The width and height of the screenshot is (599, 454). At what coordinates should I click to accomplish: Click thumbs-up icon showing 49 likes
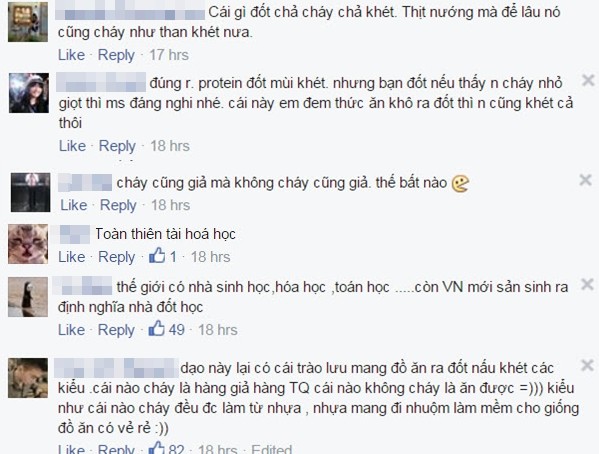pyautogui.click(x=157, y=329)
